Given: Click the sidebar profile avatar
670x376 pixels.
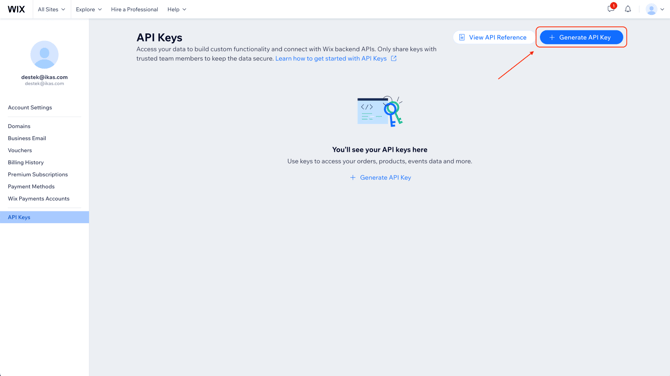Looking at the screenshot, I should (x=44, y=55).
